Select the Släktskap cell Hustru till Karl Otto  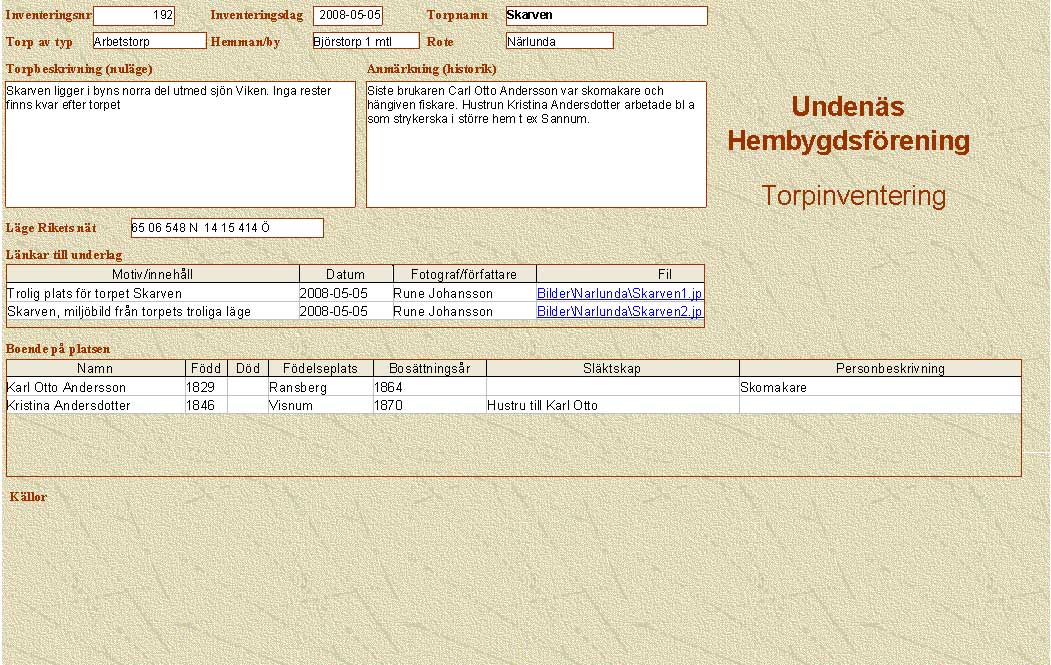tap(612, 406)
